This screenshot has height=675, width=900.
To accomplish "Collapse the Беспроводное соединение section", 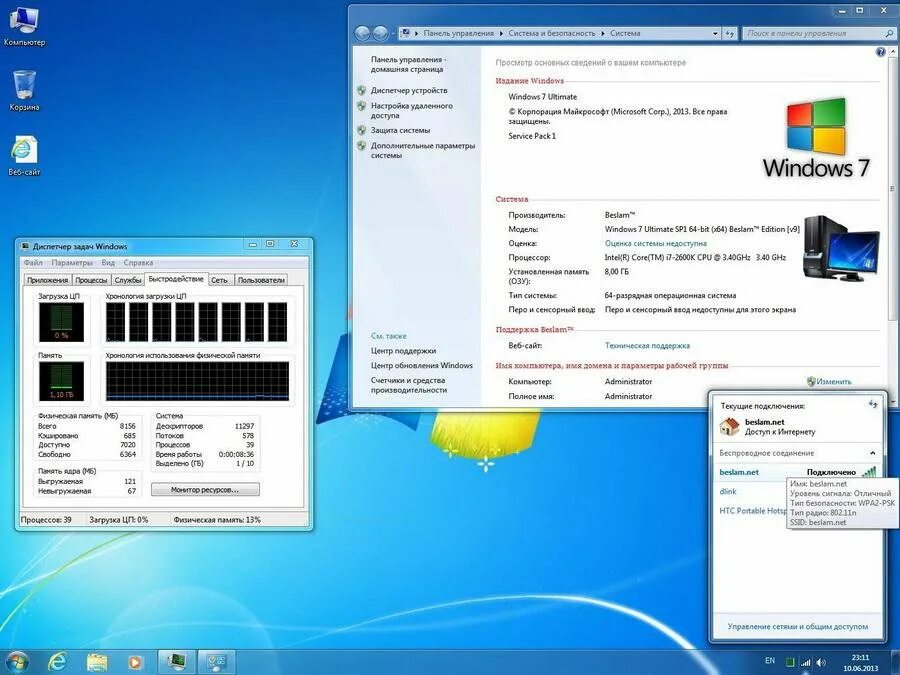I will point(872,453).
